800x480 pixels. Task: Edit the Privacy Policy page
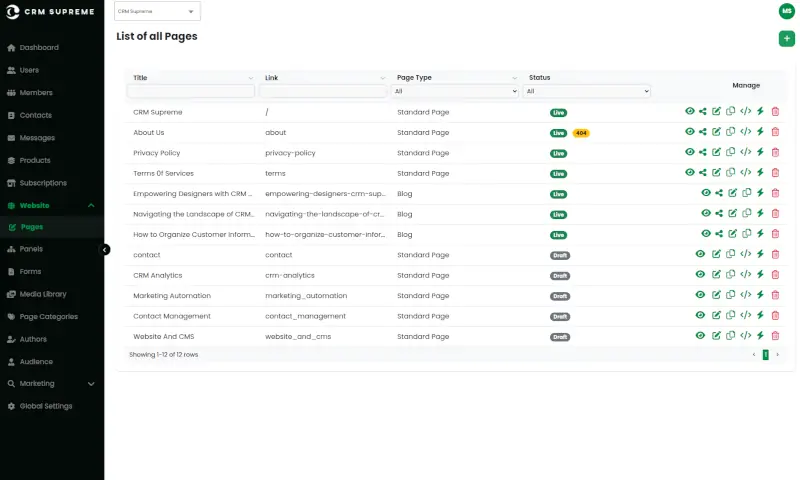(716, 152)
